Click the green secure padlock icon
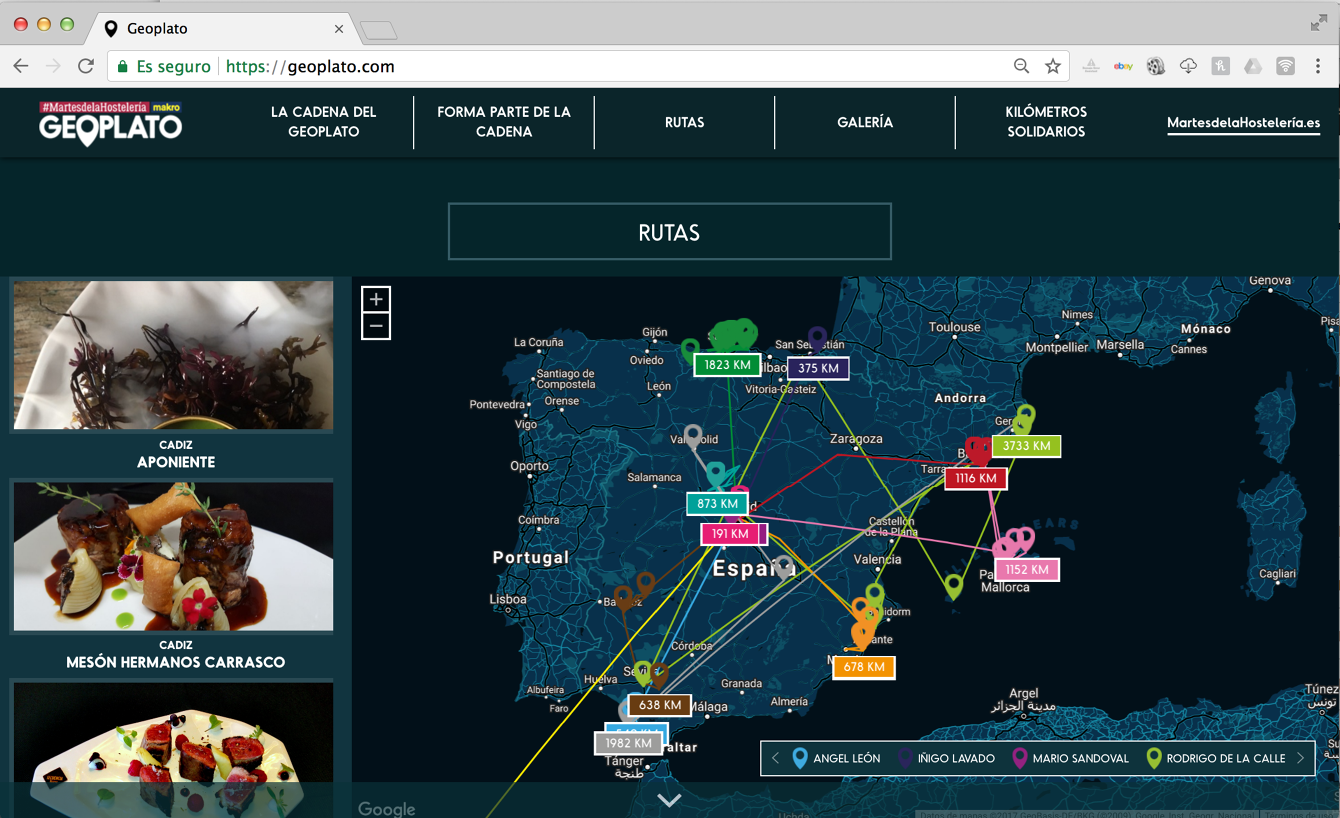 coord(123,67)
